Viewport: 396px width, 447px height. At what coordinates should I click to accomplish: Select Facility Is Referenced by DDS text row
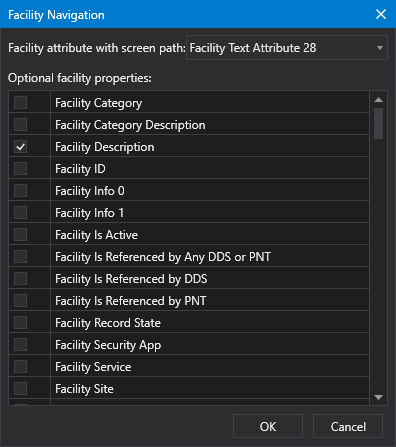[x=210, y=279]
